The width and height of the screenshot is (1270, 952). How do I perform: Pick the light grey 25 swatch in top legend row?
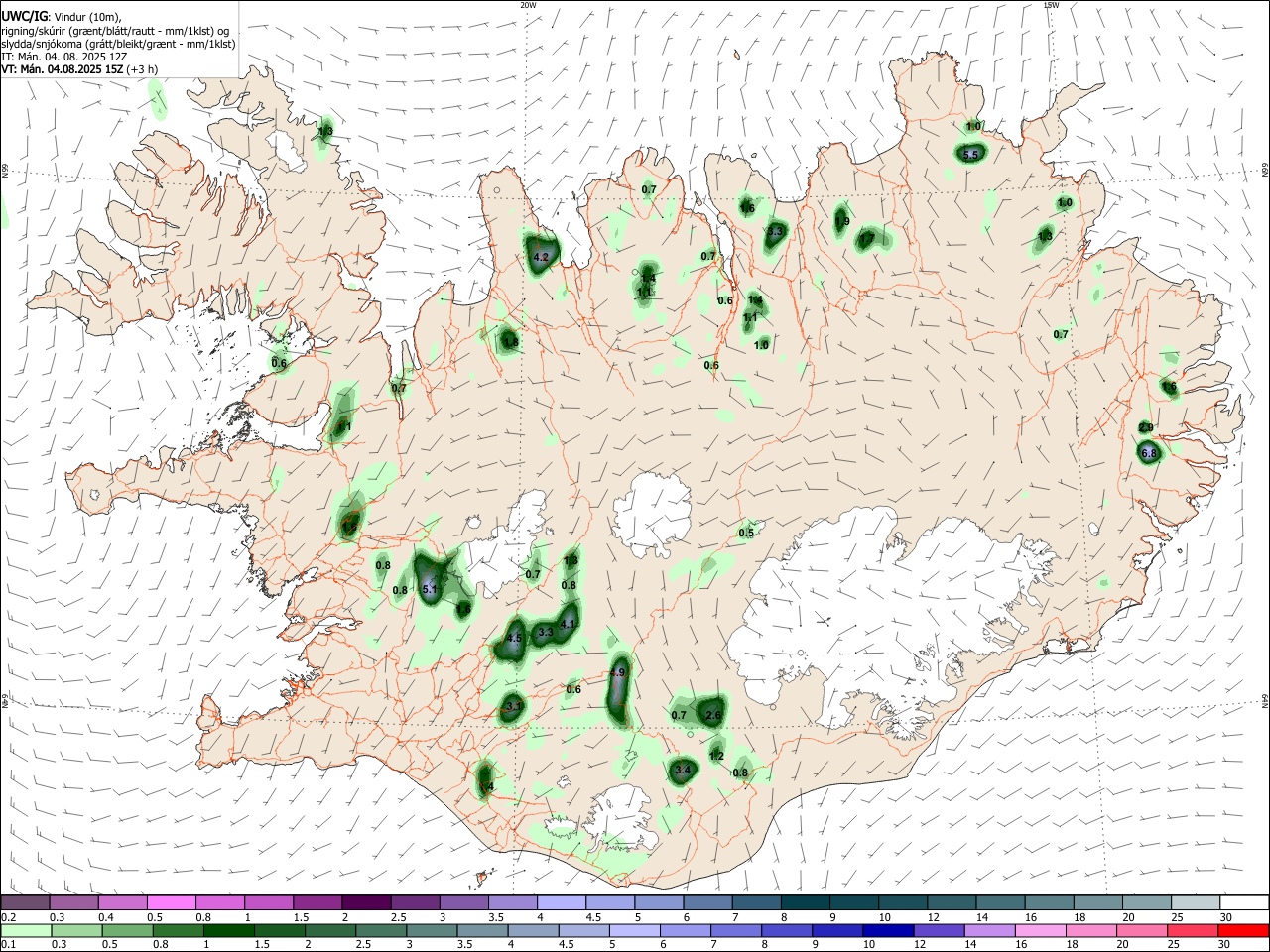click(1195, 902)
